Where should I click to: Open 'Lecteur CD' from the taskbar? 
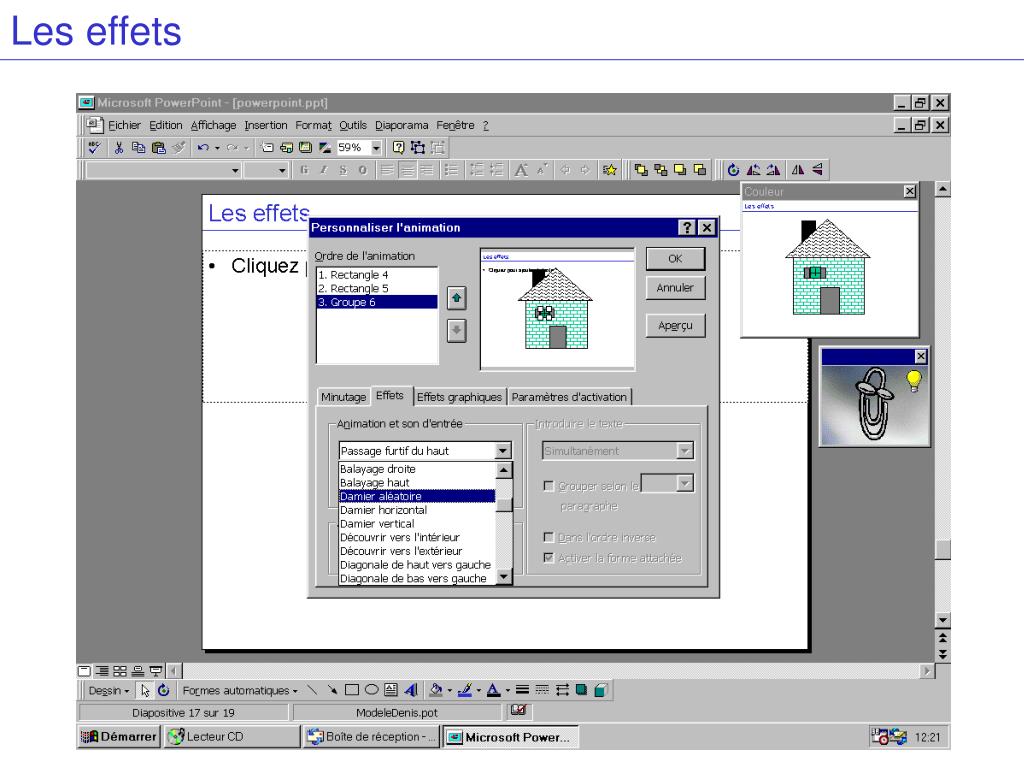232,737
